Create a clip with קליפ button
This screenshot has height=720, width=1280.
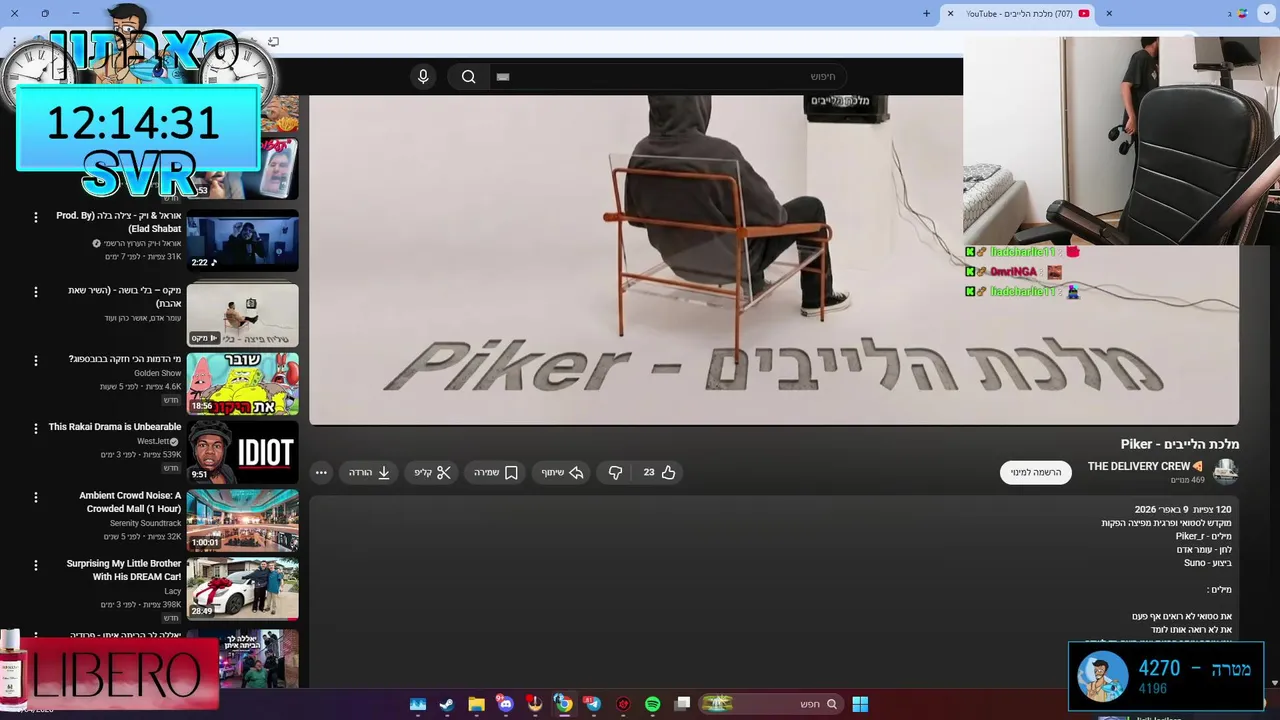[x=432, y=472]
